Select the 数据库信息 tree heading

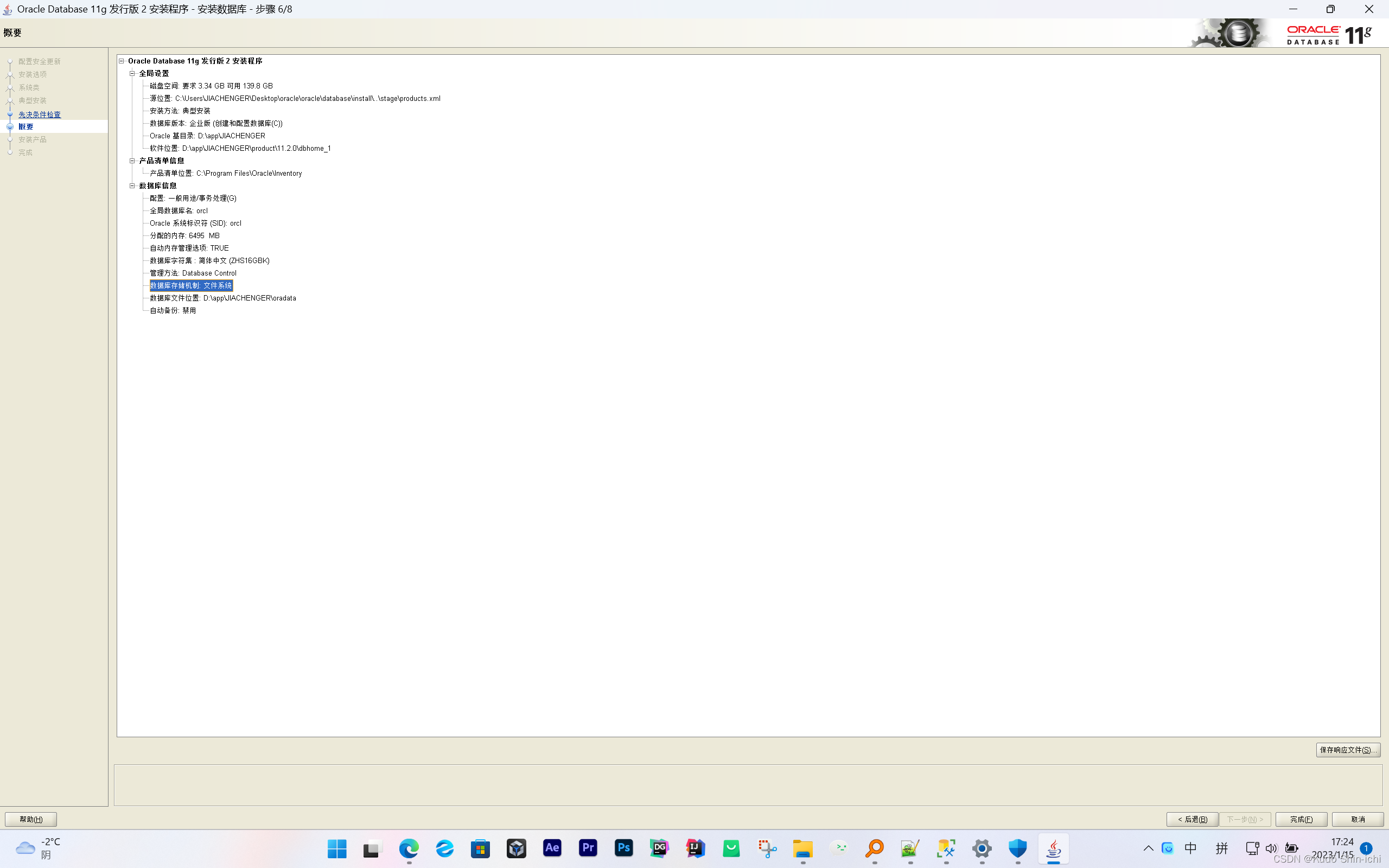pos(158,186)
